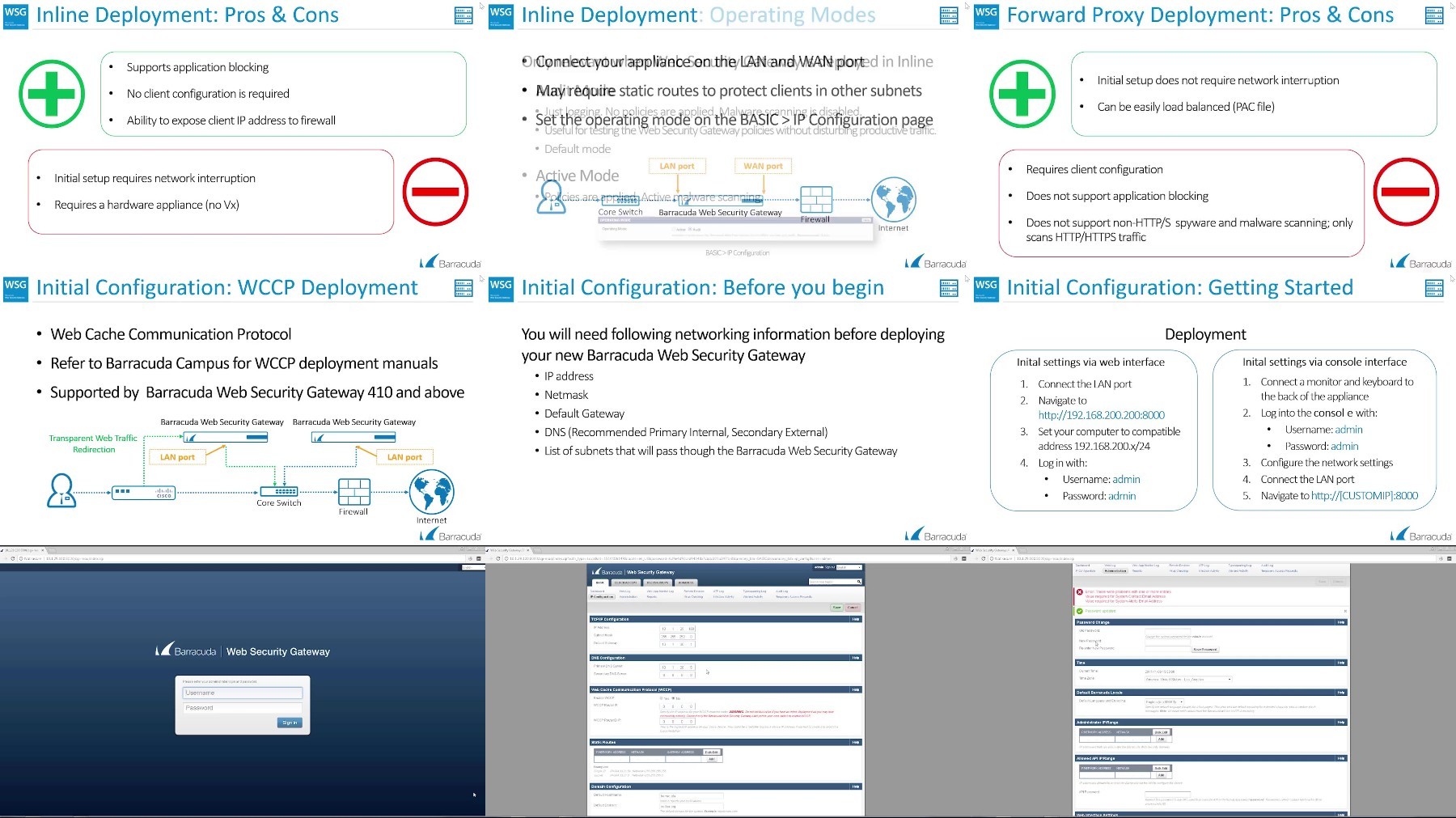The height and width of the screenshot is (818, 1456).
Task: Click 'Default Gateway' bullet on Before you begin slide
Action: coord(584,413)
